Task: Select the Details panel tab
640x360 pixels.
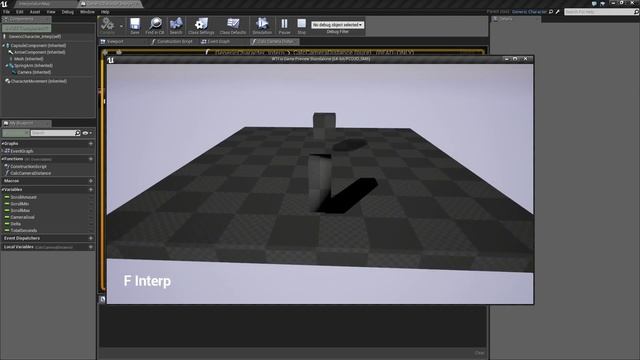Action: click(x=516, y=19)
